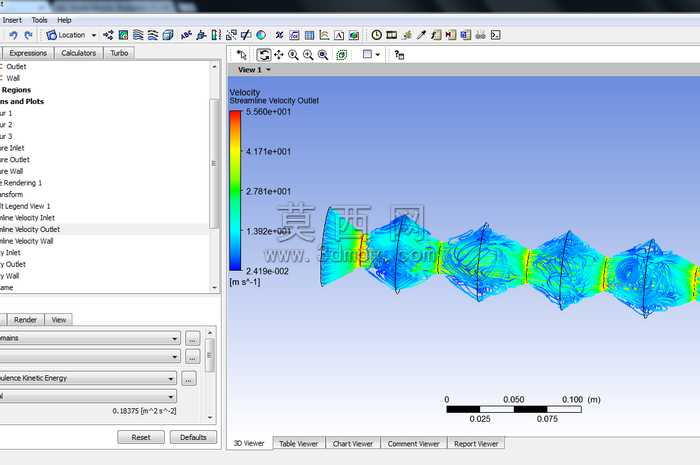Viewport: 700px width, 465px height.
Task: Insert a Volume Rendering object
Action: point(168,35)
